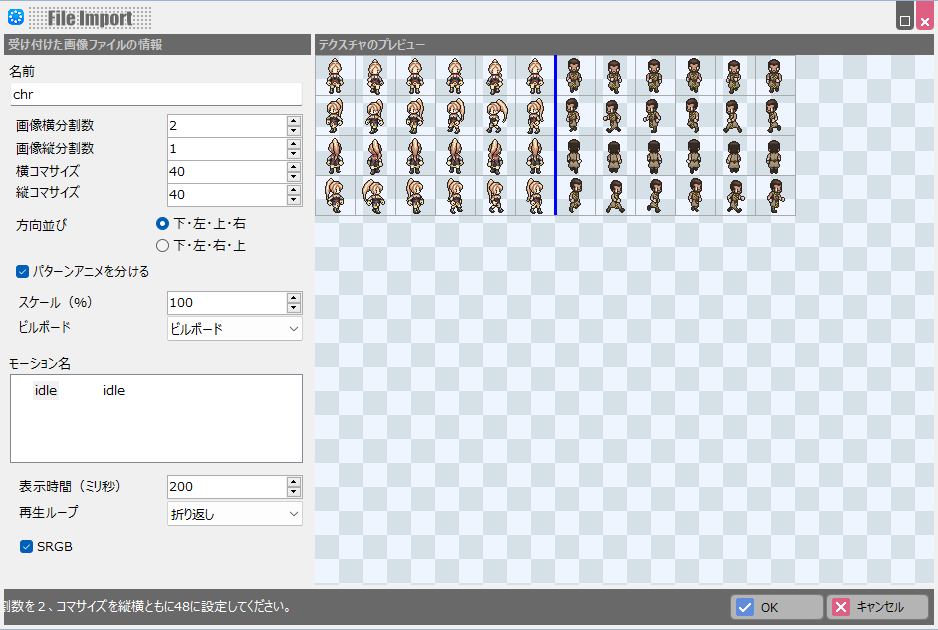This screenshot has height=630, width=938.
Task: Uncheck the パターンアニメを分ける checkbox
Action: 23,271
